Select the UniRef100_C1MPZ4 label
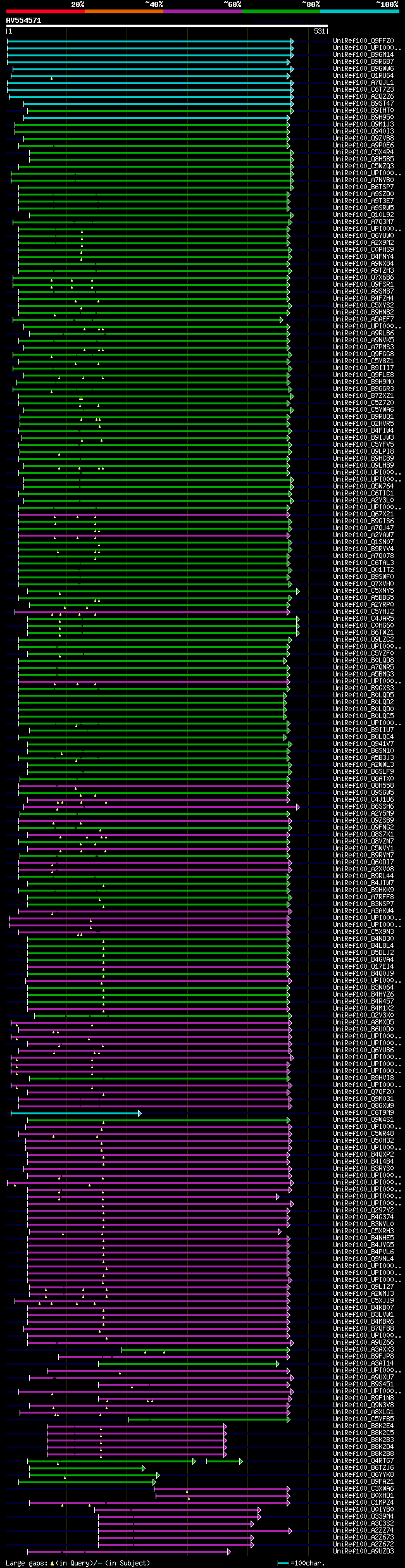The height and width of the screenshot is (1568, 405). [363, 1503]
